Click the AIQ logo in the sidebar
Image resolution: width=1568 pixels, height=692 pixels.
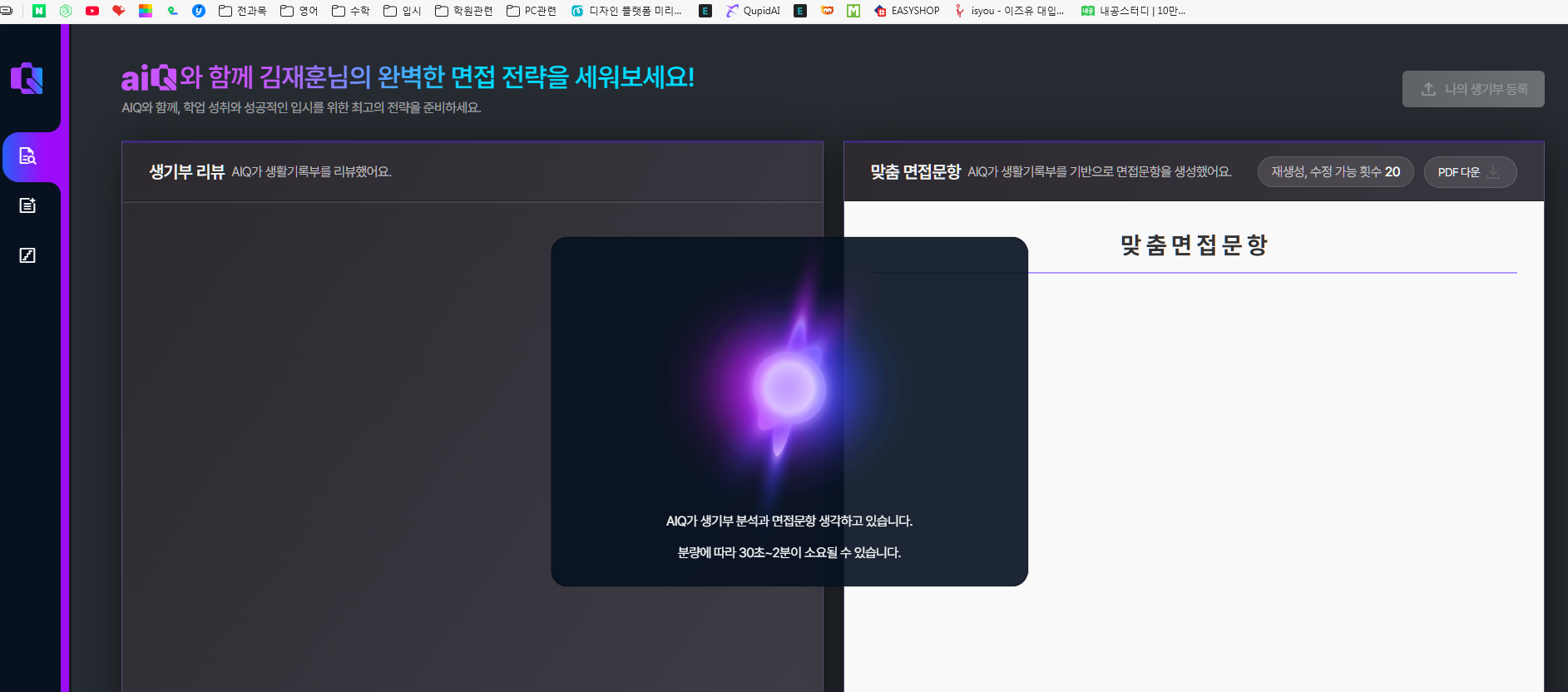27,78
